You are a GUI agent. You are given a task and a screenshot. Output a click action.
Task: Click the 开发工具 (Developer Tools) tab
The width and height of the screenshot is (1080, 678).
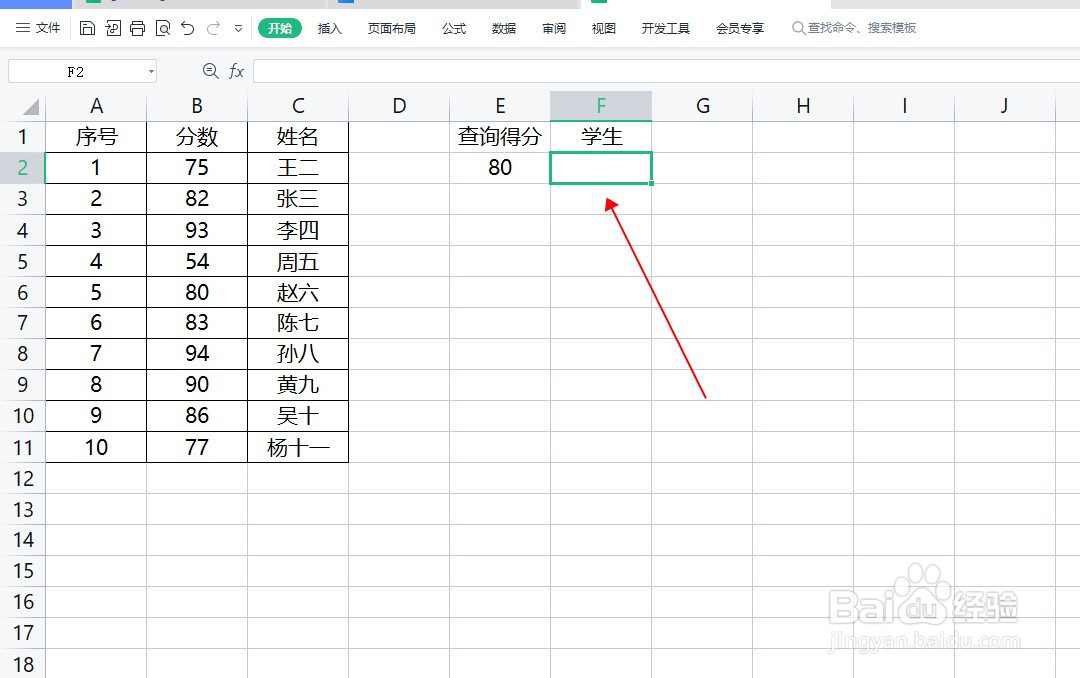665,29
